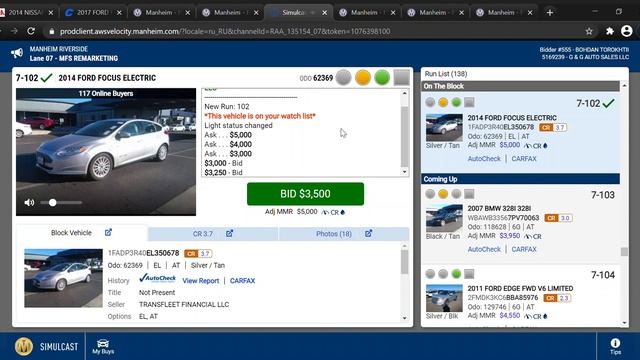640x360 pixels.
Task: Open AutoCheck for Ford Focus Electric in run list
Action: tap(484, 159)
